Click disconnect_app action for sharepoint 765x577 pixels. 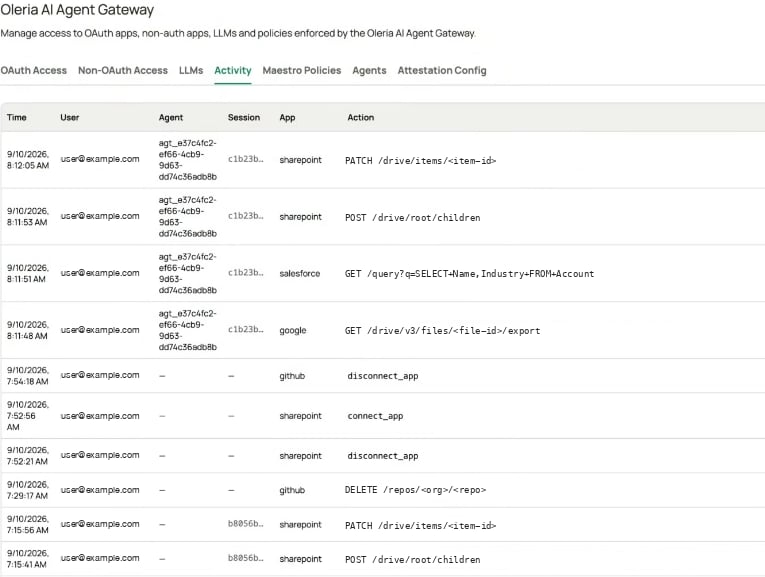(x=382, y=456)
